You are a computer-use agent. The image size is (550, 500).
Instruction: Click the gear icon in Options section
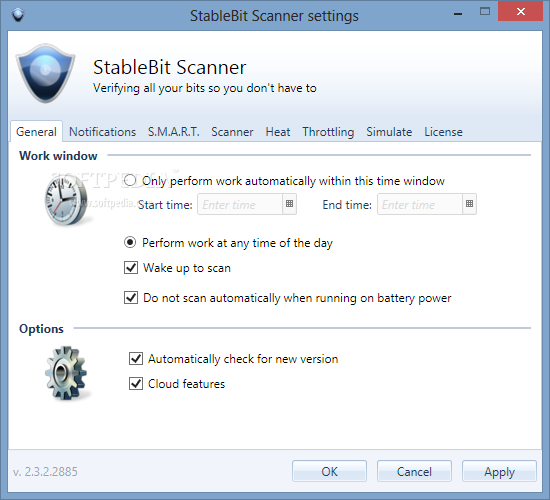(x=66, y=373)
